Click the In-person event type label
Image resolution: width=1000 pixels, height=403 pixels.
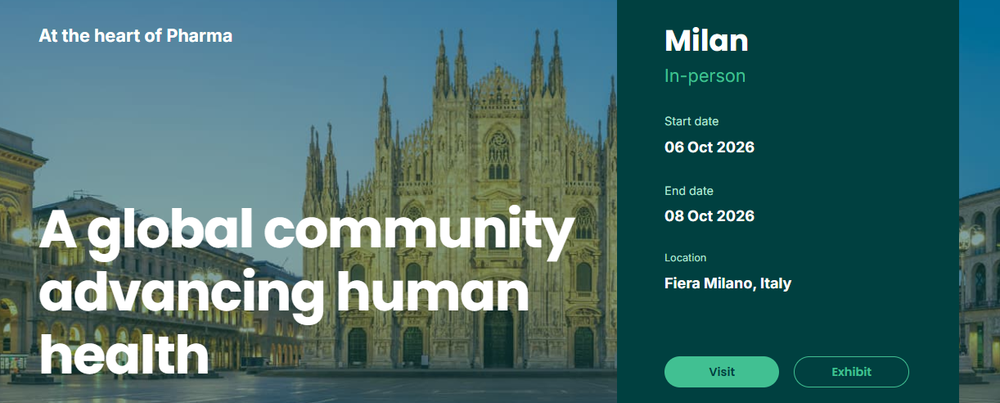tap(705, 76)
